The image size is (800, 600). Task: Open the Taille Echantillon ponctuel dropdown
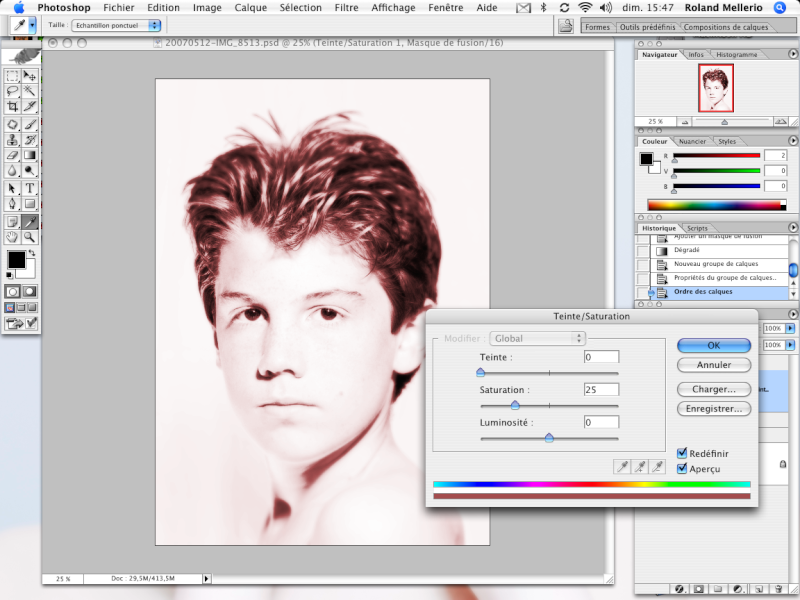coord(116,25)
